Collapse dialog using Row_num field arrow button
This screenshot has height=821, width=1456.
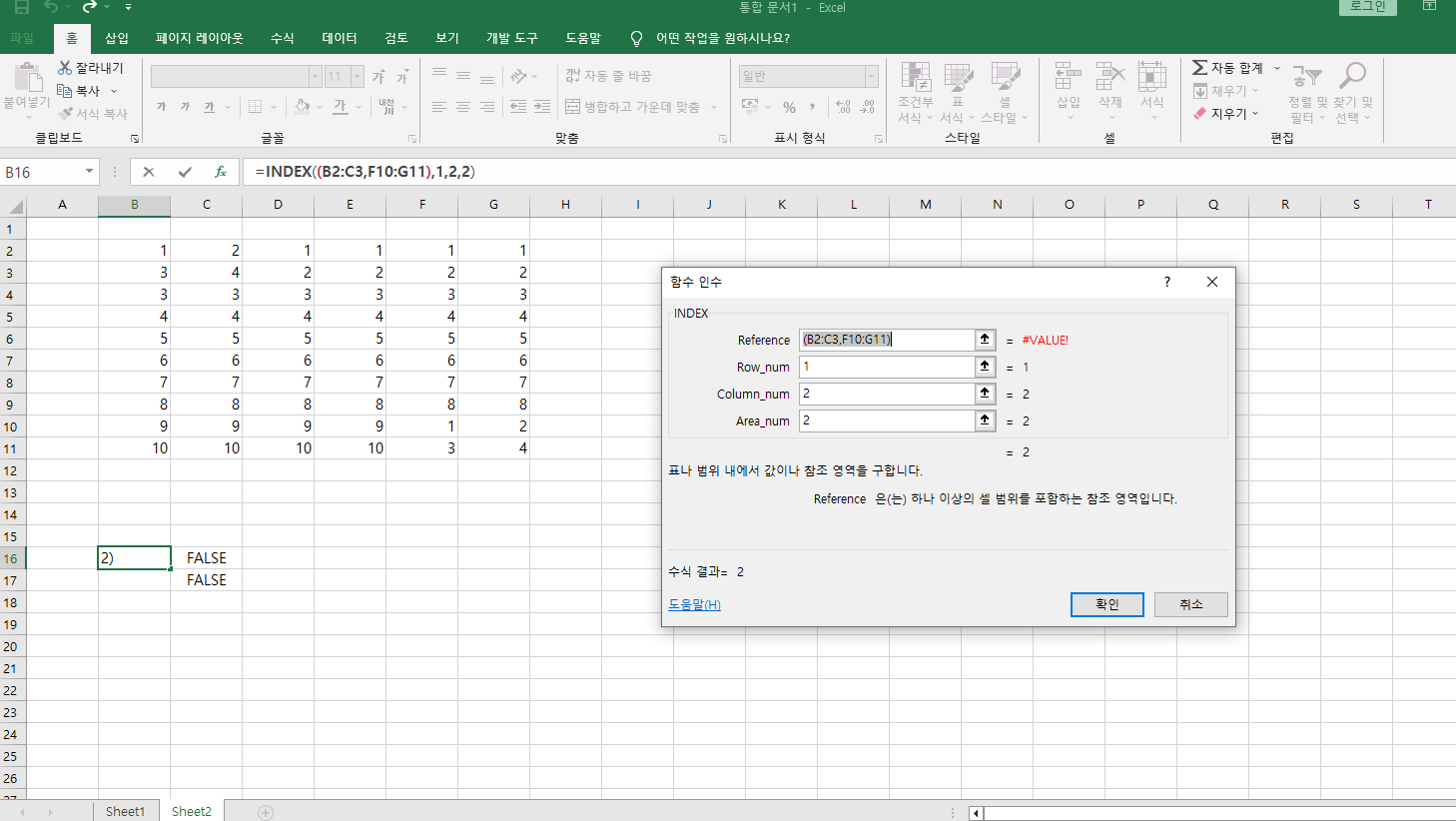(985, 367)
